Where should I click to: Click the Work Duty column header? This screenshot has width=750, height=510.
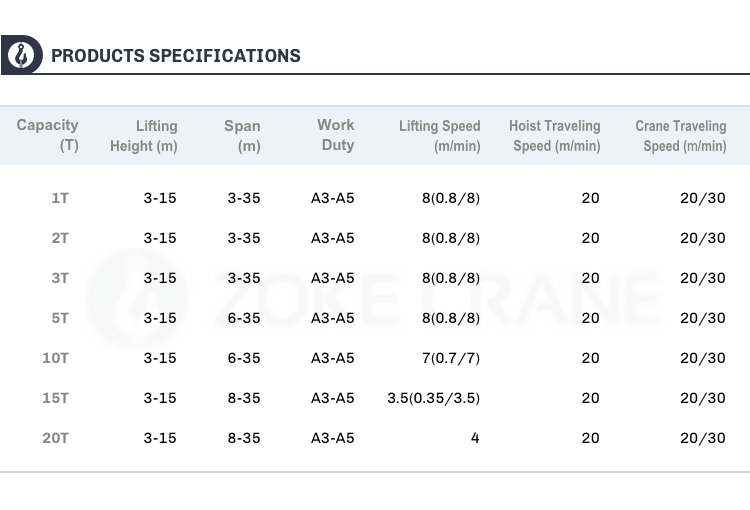click(x=335, y=134)
